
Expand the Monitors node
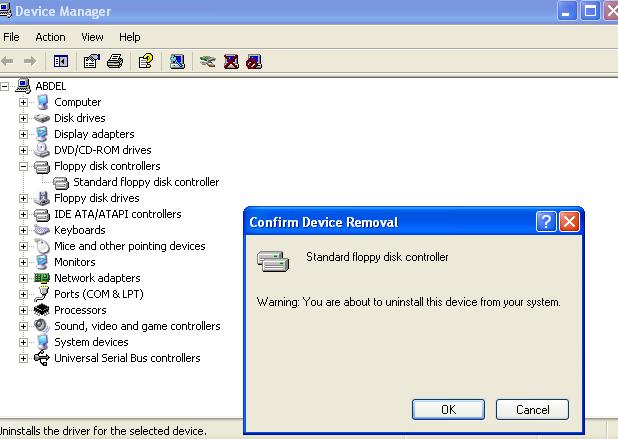(23, 262)
